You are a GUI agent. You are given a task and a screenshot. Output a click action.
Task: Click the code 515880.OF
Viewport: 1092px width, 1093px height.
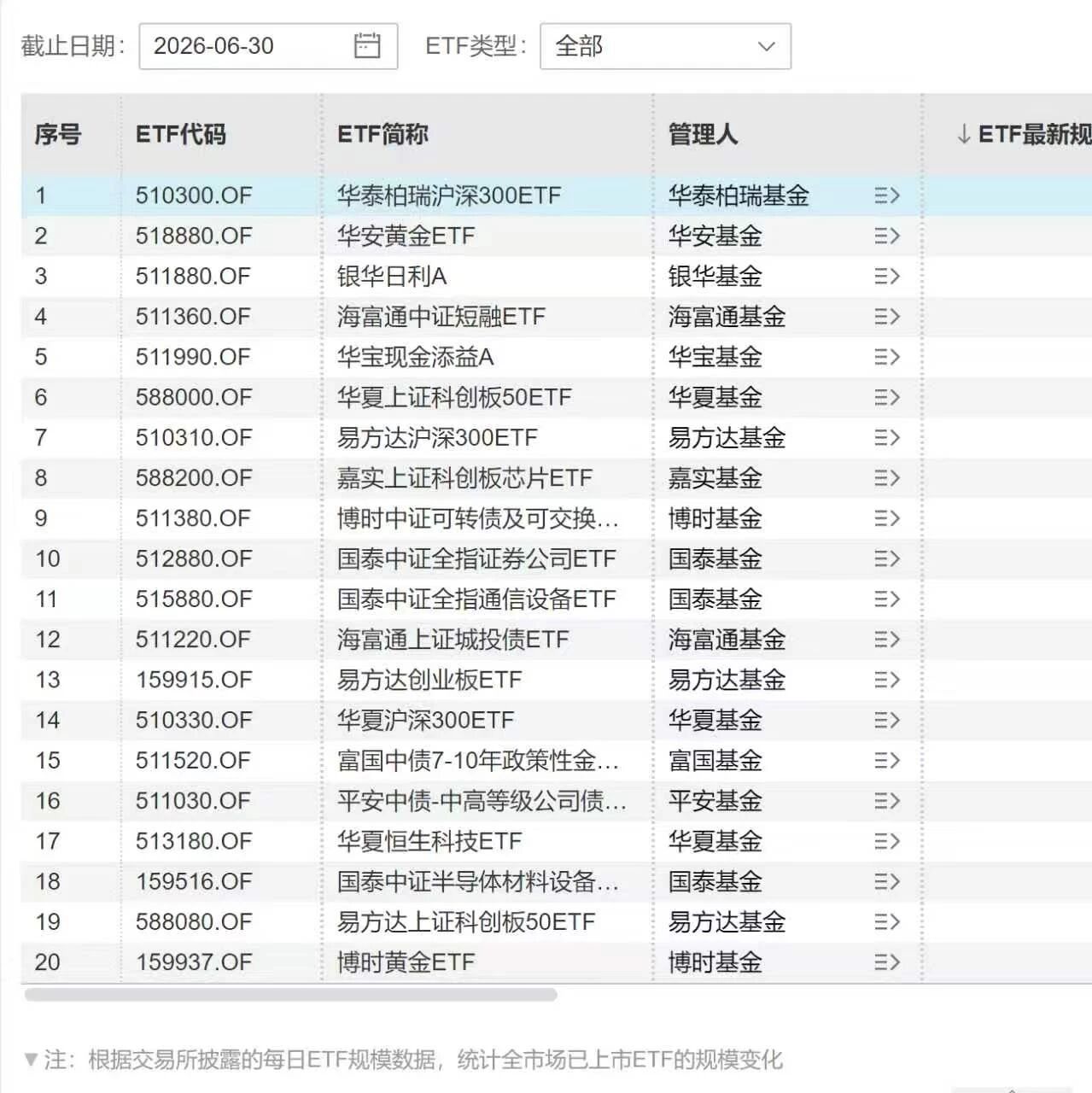pos(194,599)
